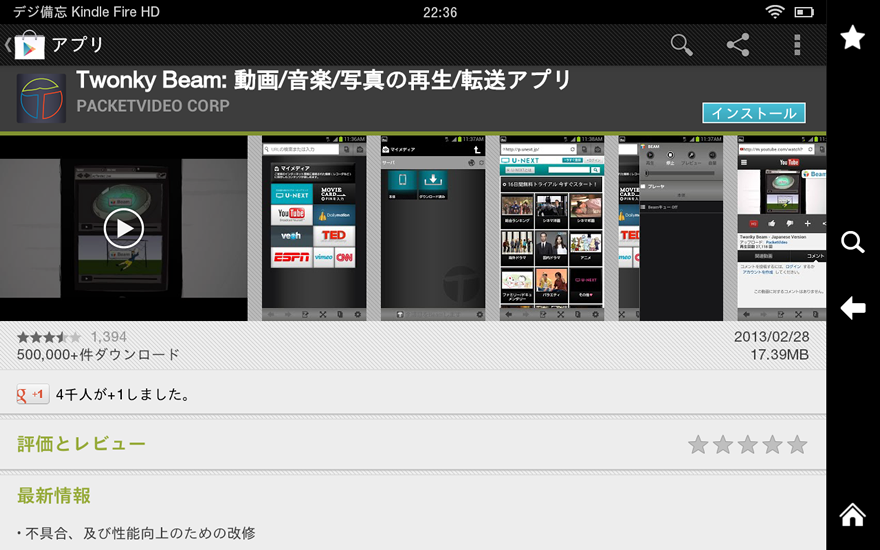Tap the side bar search icon
The image size is (880, 550).
point(852,242)
